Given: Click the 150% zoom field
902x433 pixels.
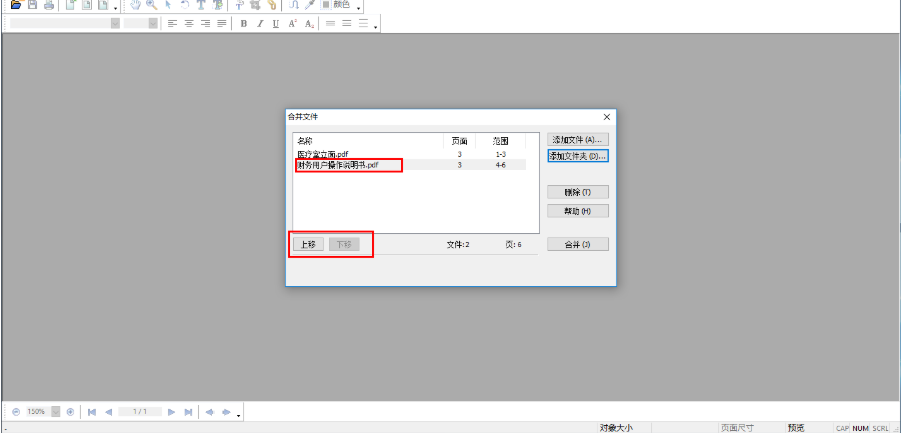Looking at the screenshot, I should pos(38,412).
